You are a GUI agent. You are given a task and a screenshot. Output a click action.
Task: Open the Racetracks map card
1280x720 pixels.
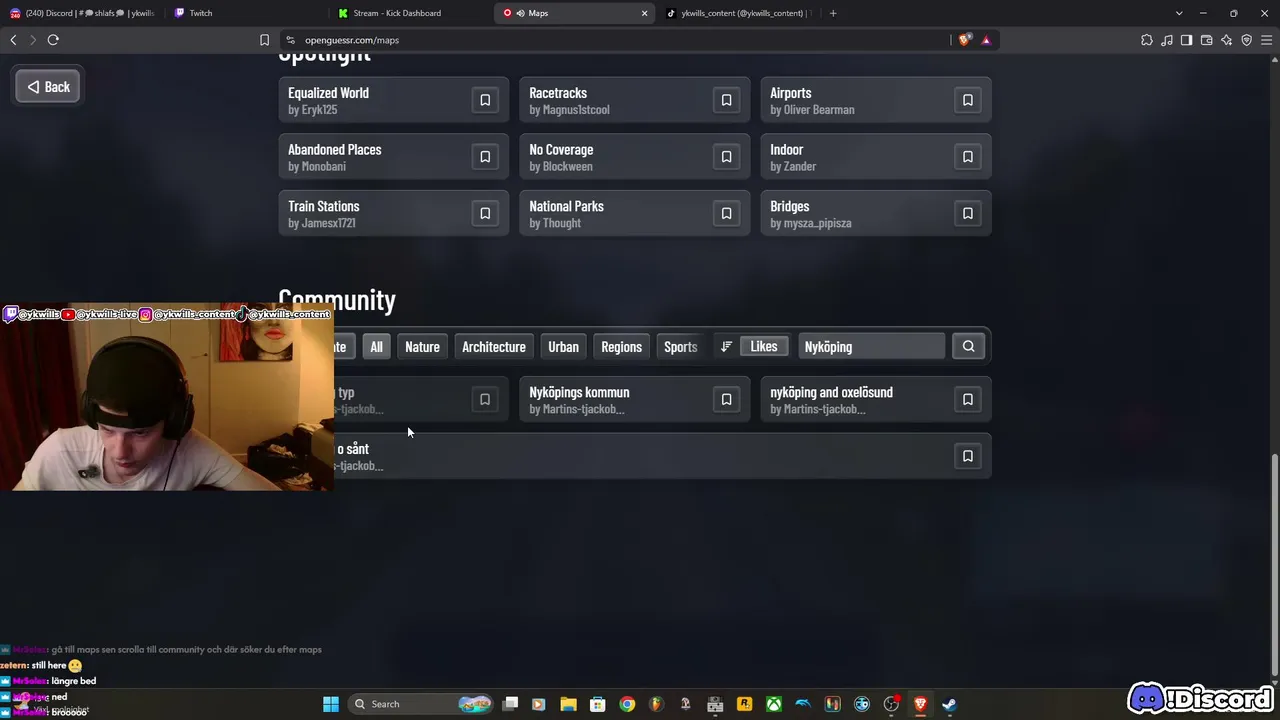634,100
